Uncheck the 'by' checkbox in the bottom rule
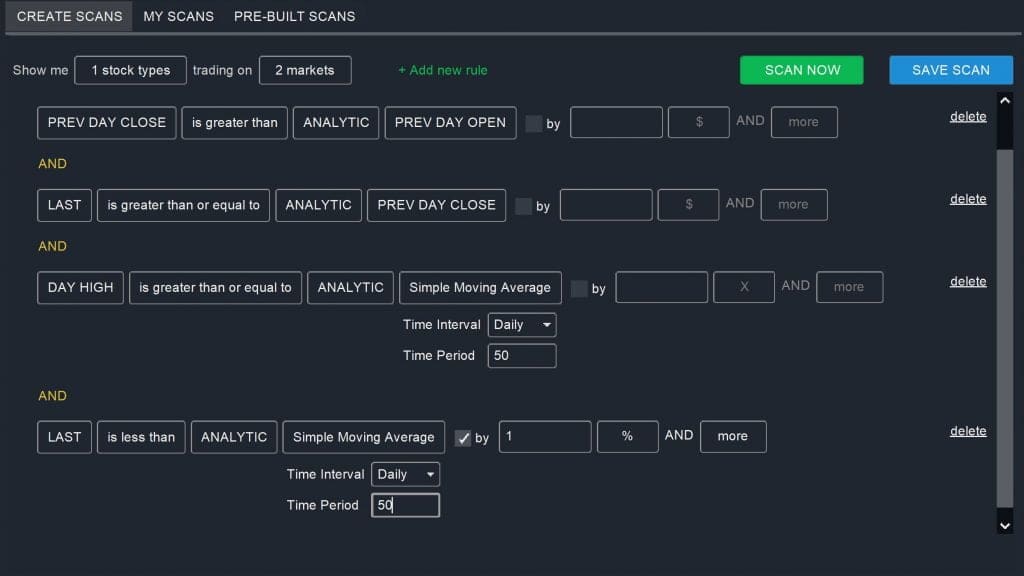The width and height of the screenshot is (1024, 576). pyautogui.click(x=464, y=437)
